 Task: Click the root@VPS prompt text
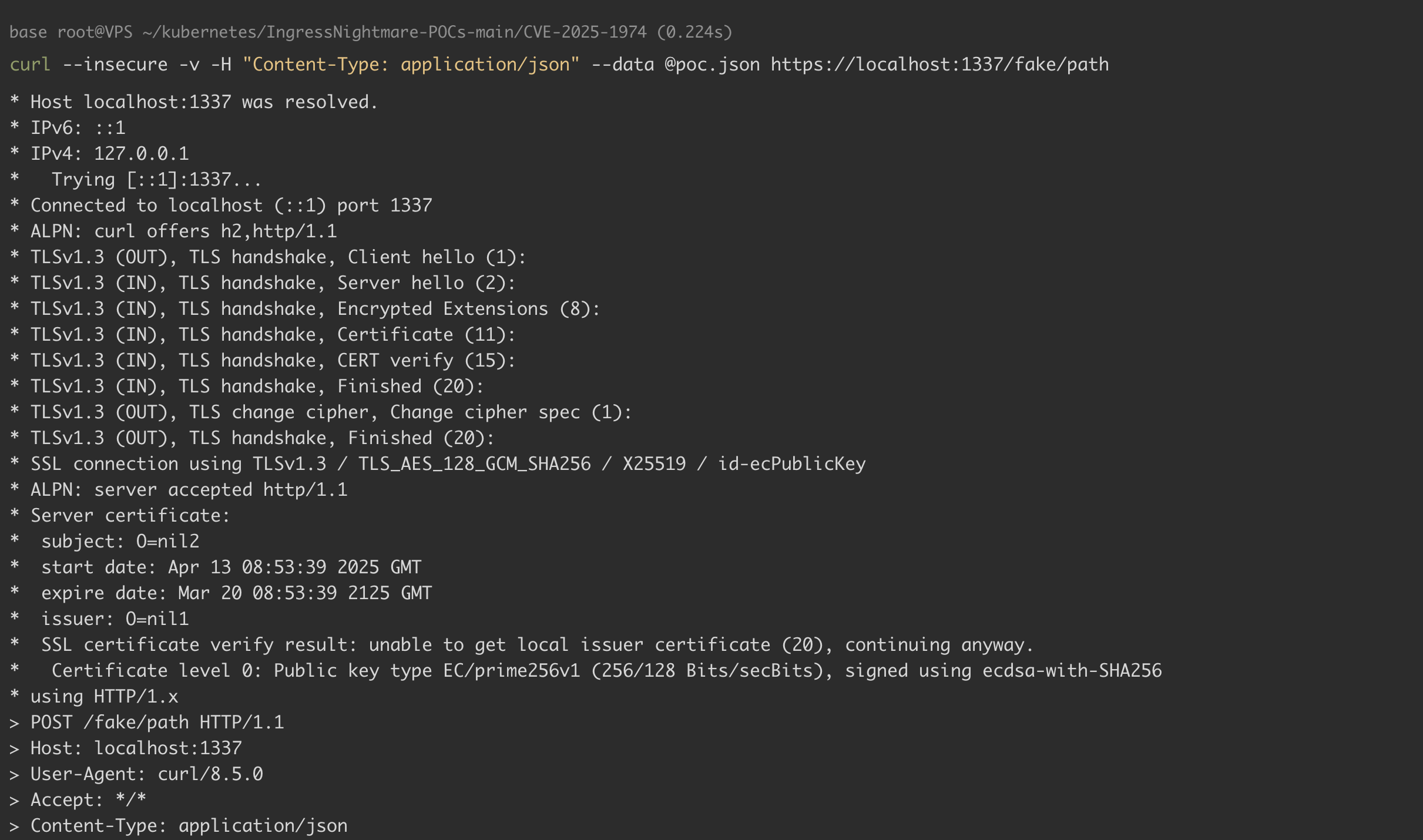pyautogui.click(x=95, y=32)
